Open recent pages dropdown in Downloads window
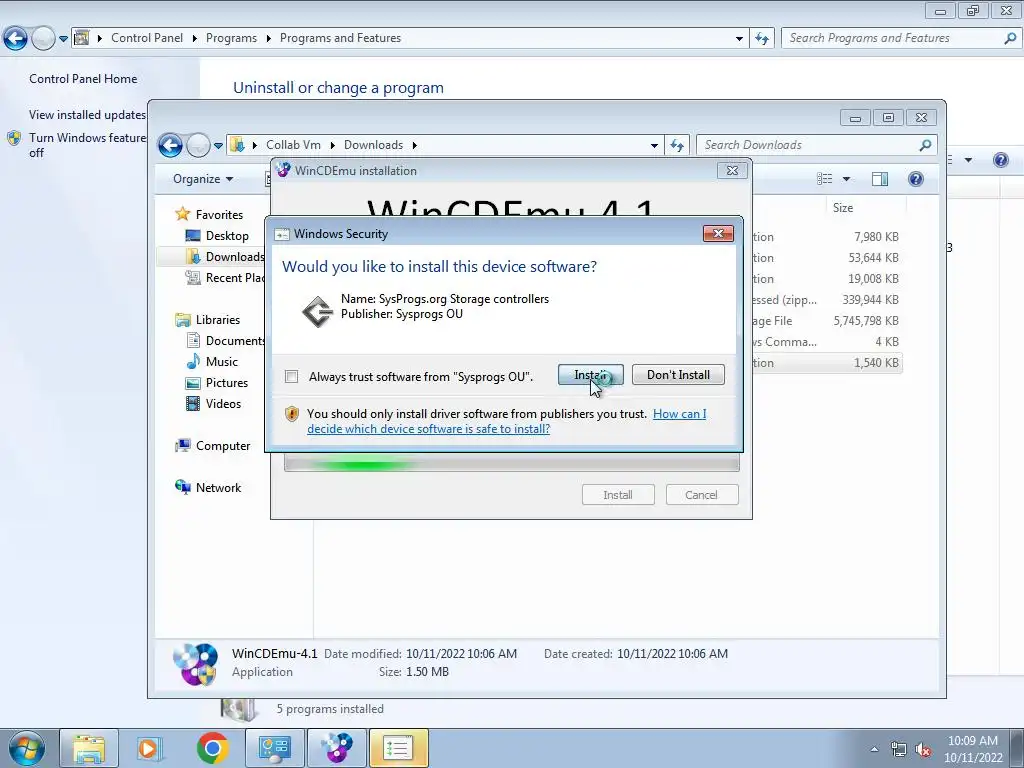 218,146
